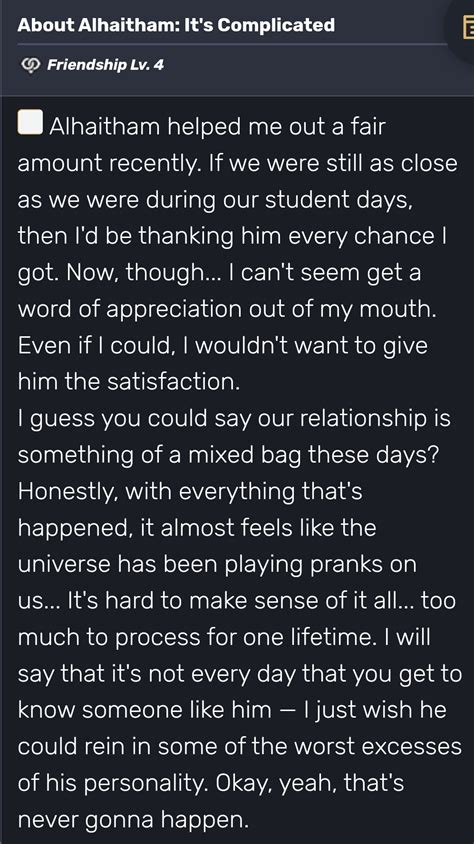Screen dimensions: 474x844
Task: Click the words 'know someone like him'
Action: 144,711
